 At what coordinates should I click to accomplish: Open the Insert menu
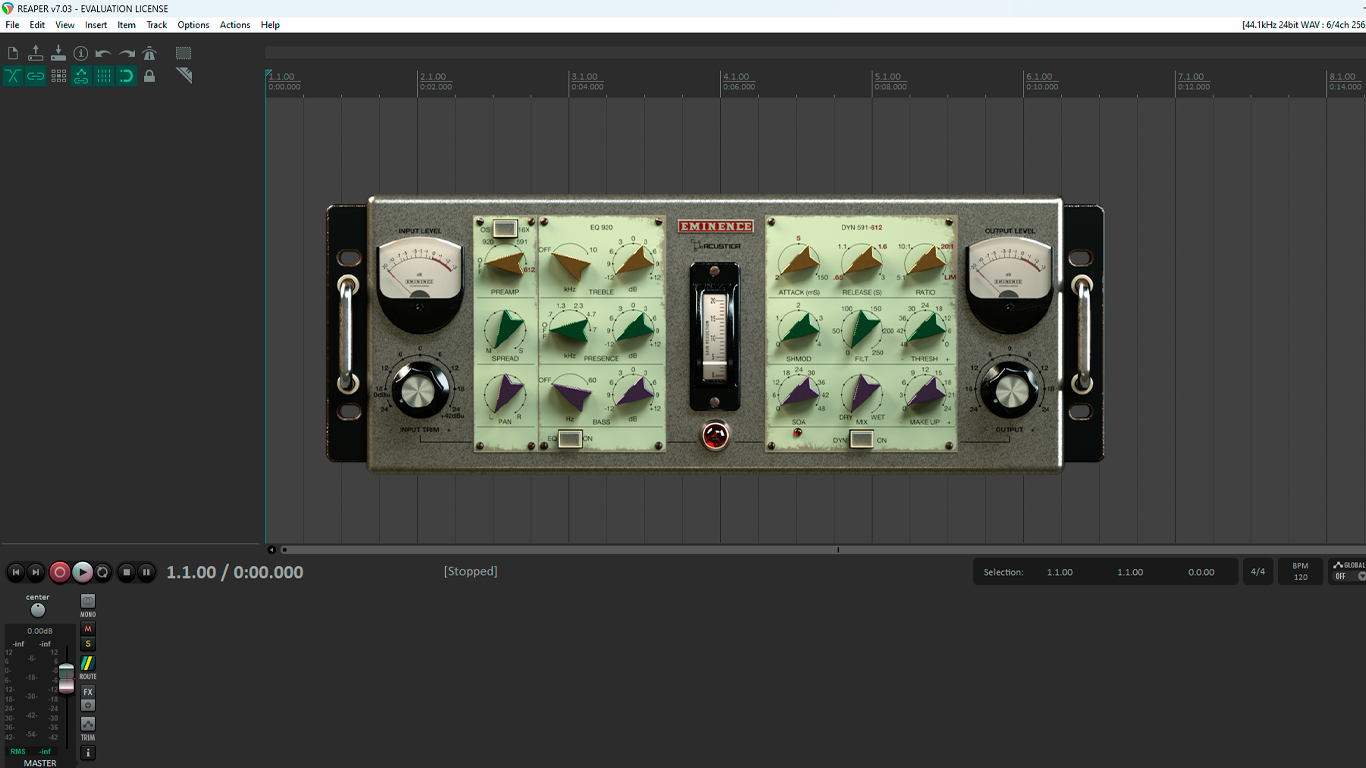pyautogui.click(x=96, y=25)
